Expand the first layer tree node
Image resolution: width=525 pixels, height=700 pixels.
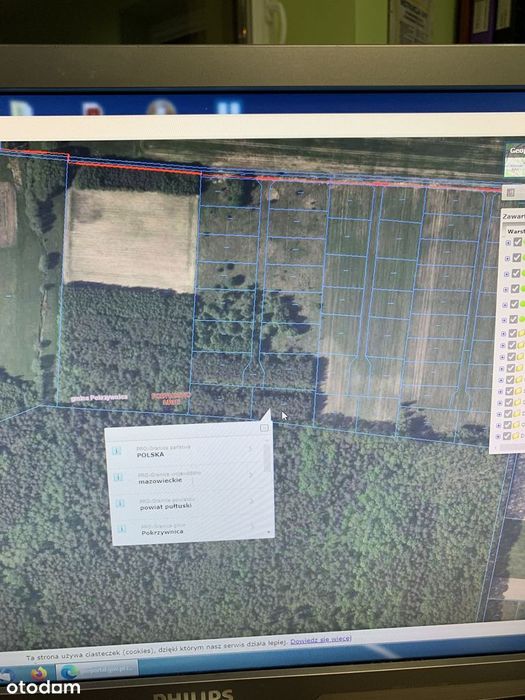[508, 243]
